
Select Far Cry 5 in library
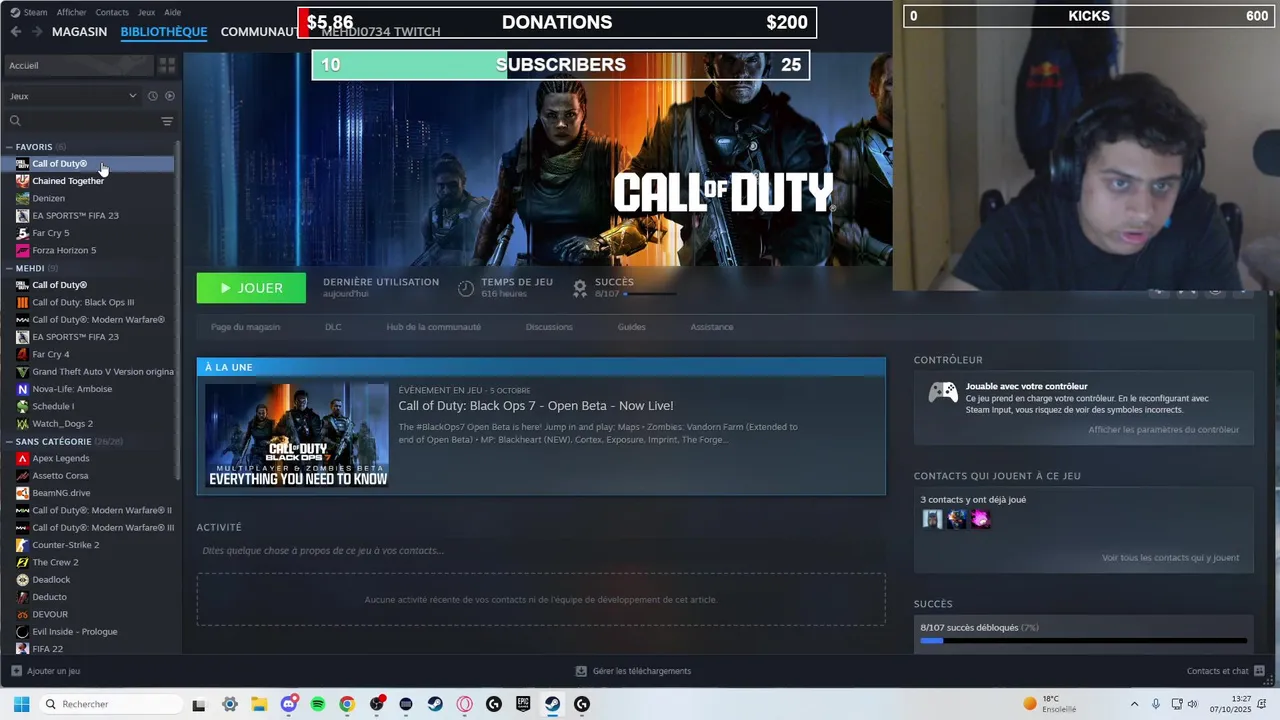pos(51,233)
